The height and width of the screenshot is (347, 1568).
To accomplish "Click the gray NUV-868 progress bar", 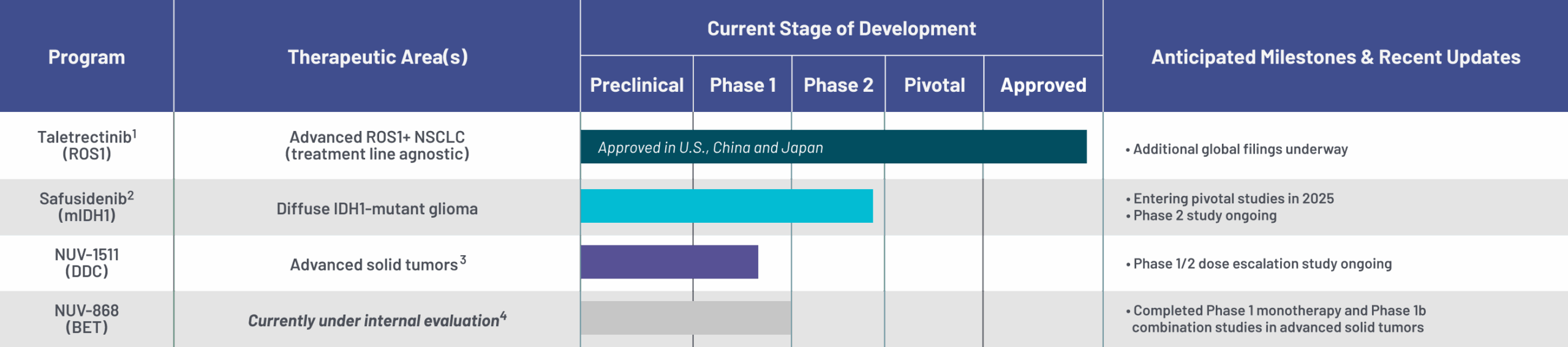I will point(686,318).
